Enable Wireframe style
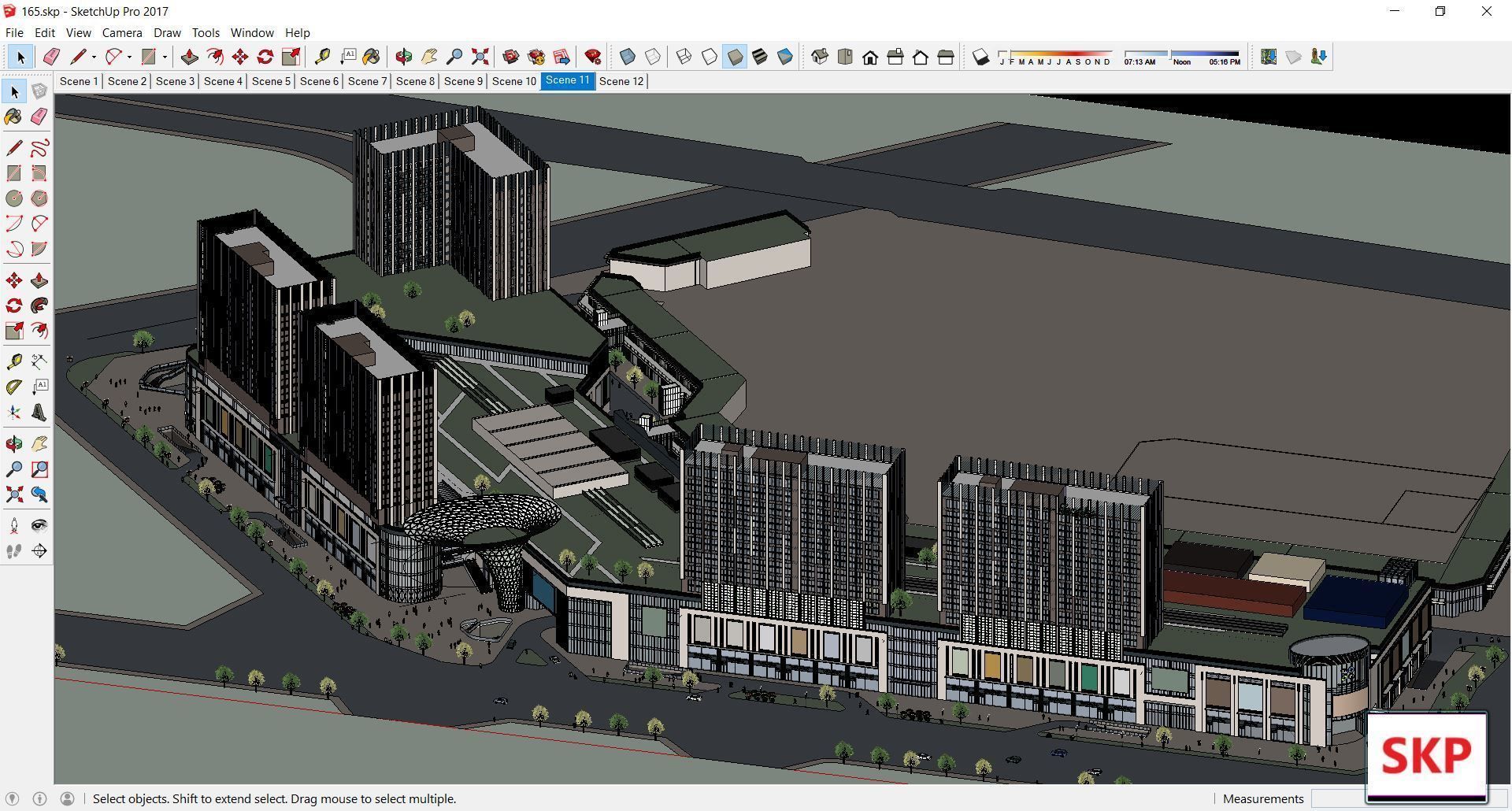Screen dimensions: 1512x811 point(684,57)
